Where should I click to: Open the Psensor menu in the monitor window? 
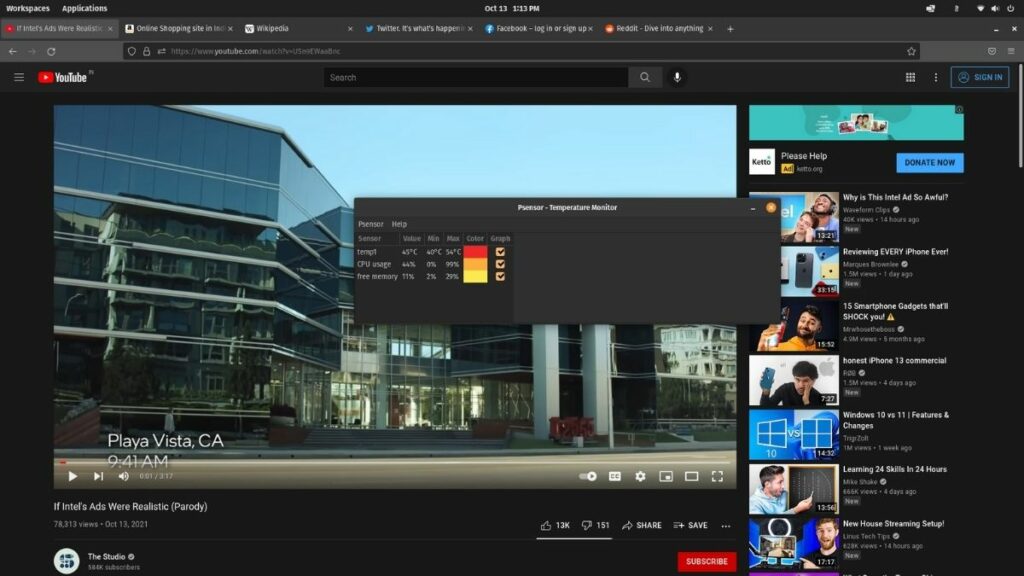pos(369,223)
